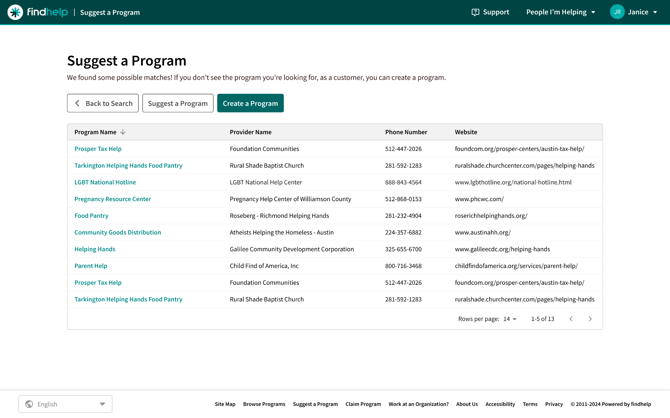The height and width of the screenshot is (418, 670).
Task: Open Pregnancy Resource Center program link
Action: point(112,199)
